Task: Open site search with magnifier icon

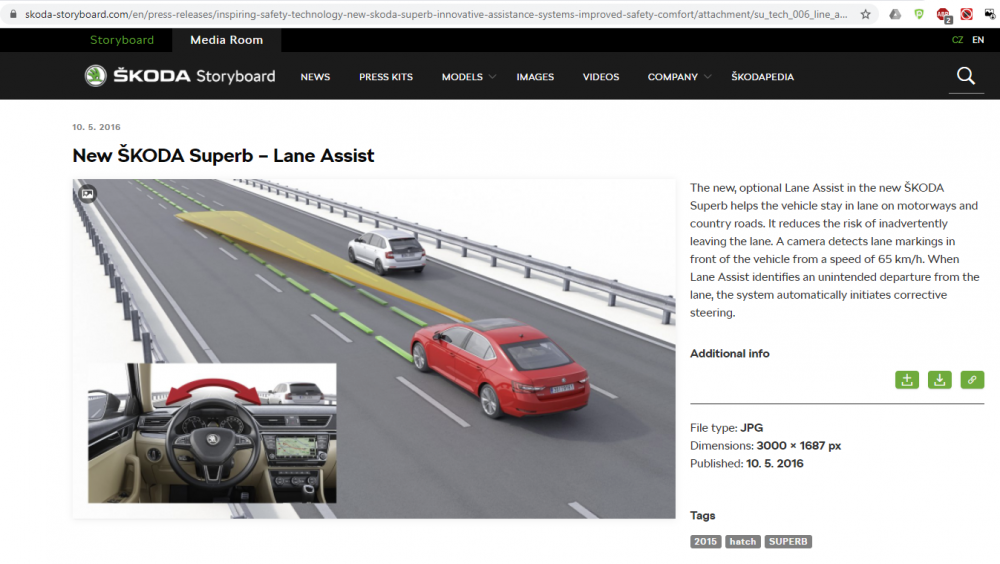Action: pos(966,76)
